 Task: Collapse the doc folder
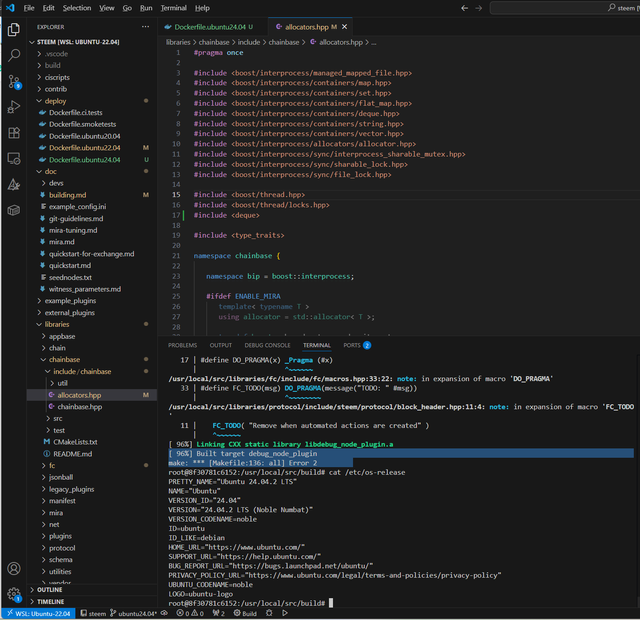50,171
